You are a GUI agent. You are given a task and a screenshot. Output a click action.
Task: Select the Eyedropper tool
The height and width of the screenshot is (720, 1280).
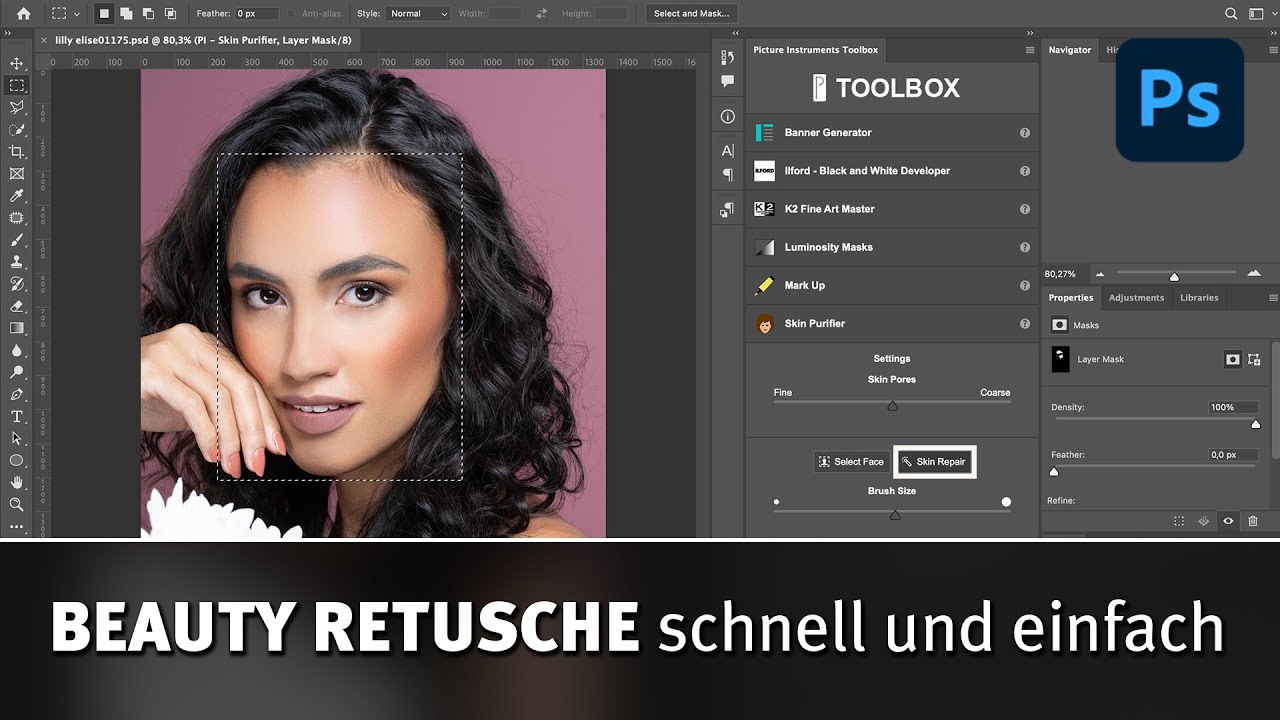click(16, 196)
